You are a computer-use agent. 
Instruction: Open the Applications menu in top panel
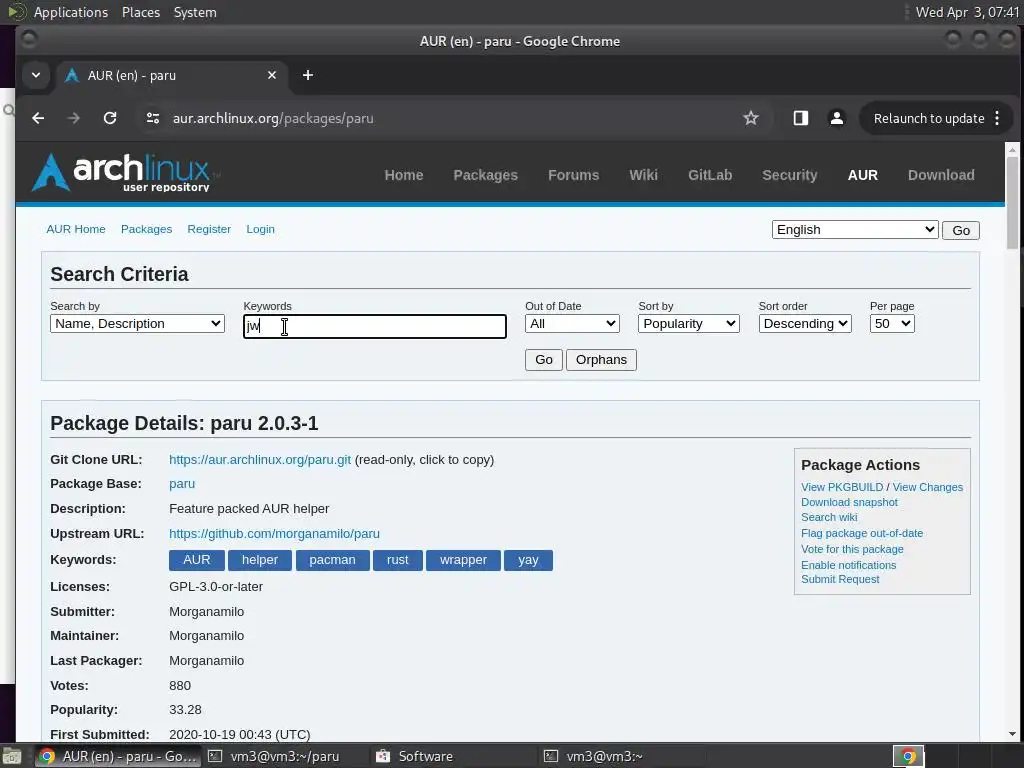[71, 12]
